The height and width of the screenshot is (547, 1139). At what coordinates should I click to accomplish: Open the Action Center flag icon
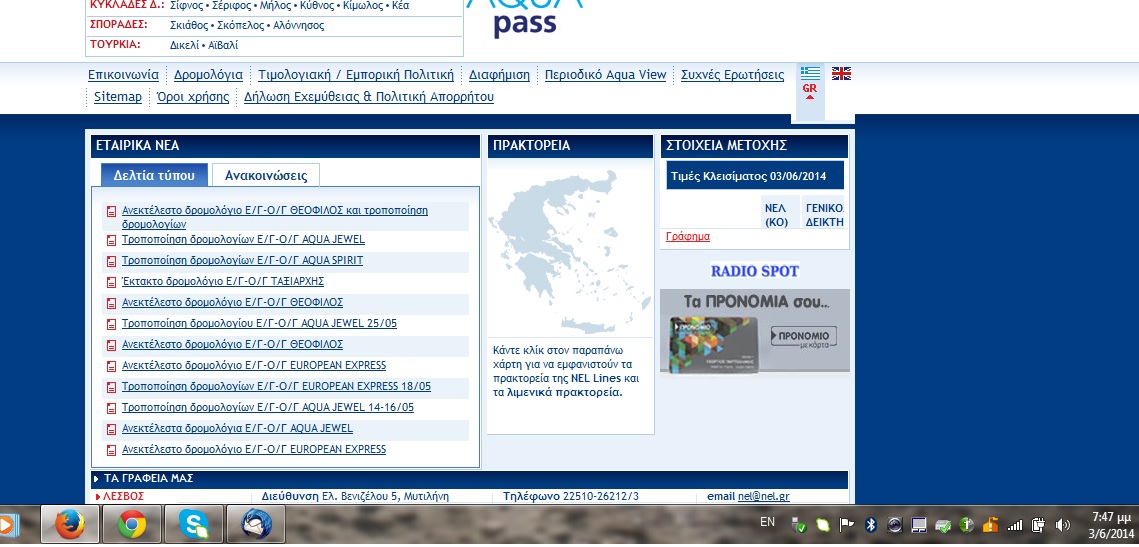coord(846,525)
